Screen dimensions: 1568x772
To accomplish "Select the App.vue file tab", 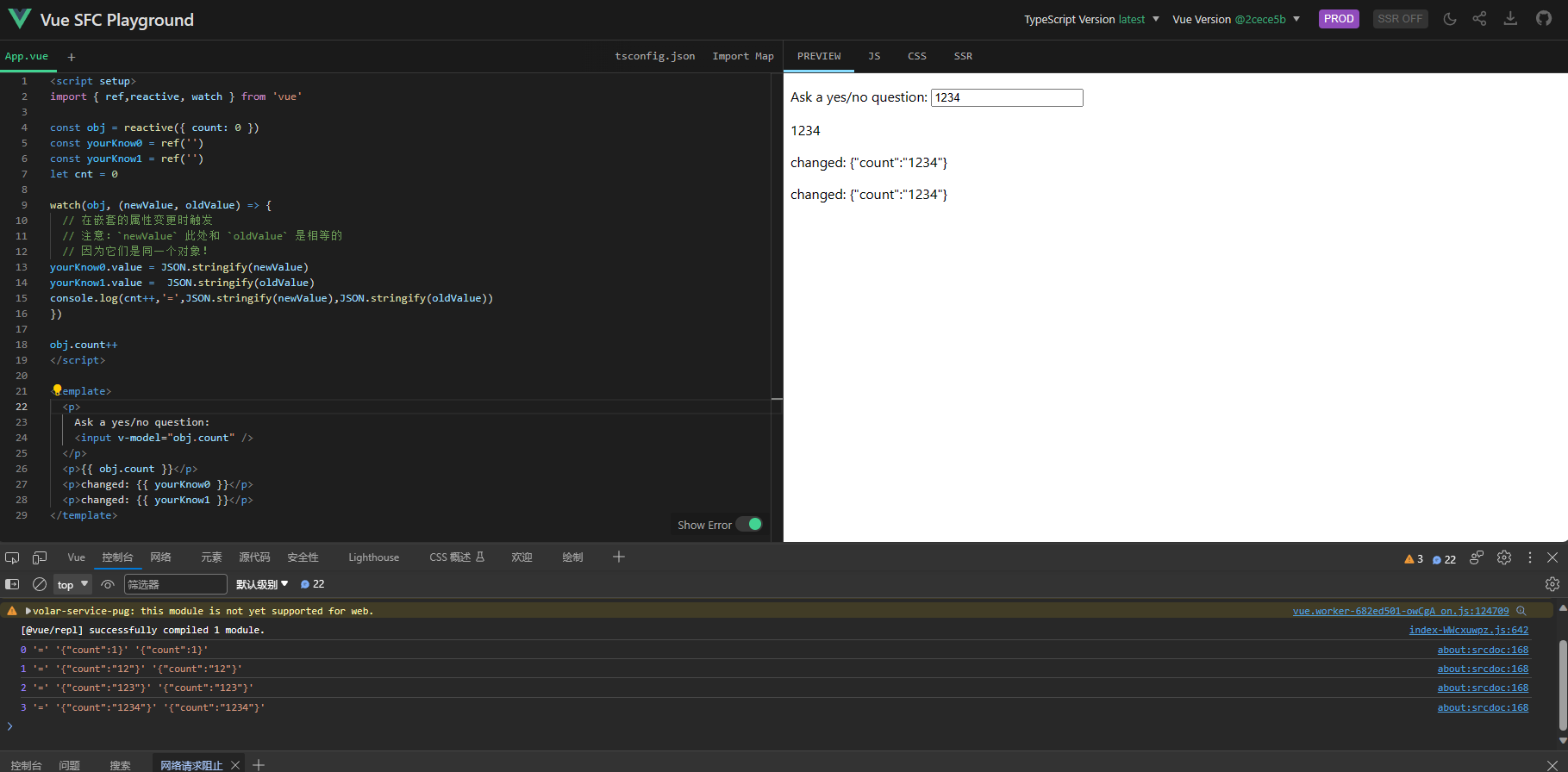I will (x=27, y=57).
